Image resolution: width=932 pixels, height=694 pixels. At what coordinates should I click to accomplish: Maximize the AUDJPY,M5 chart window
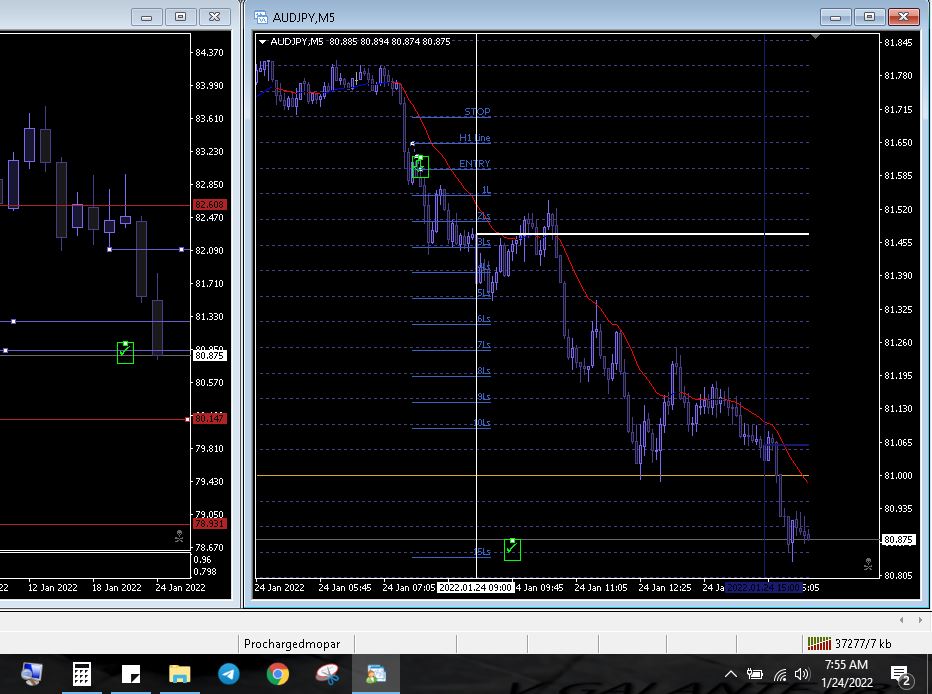(x=869, y=17)
